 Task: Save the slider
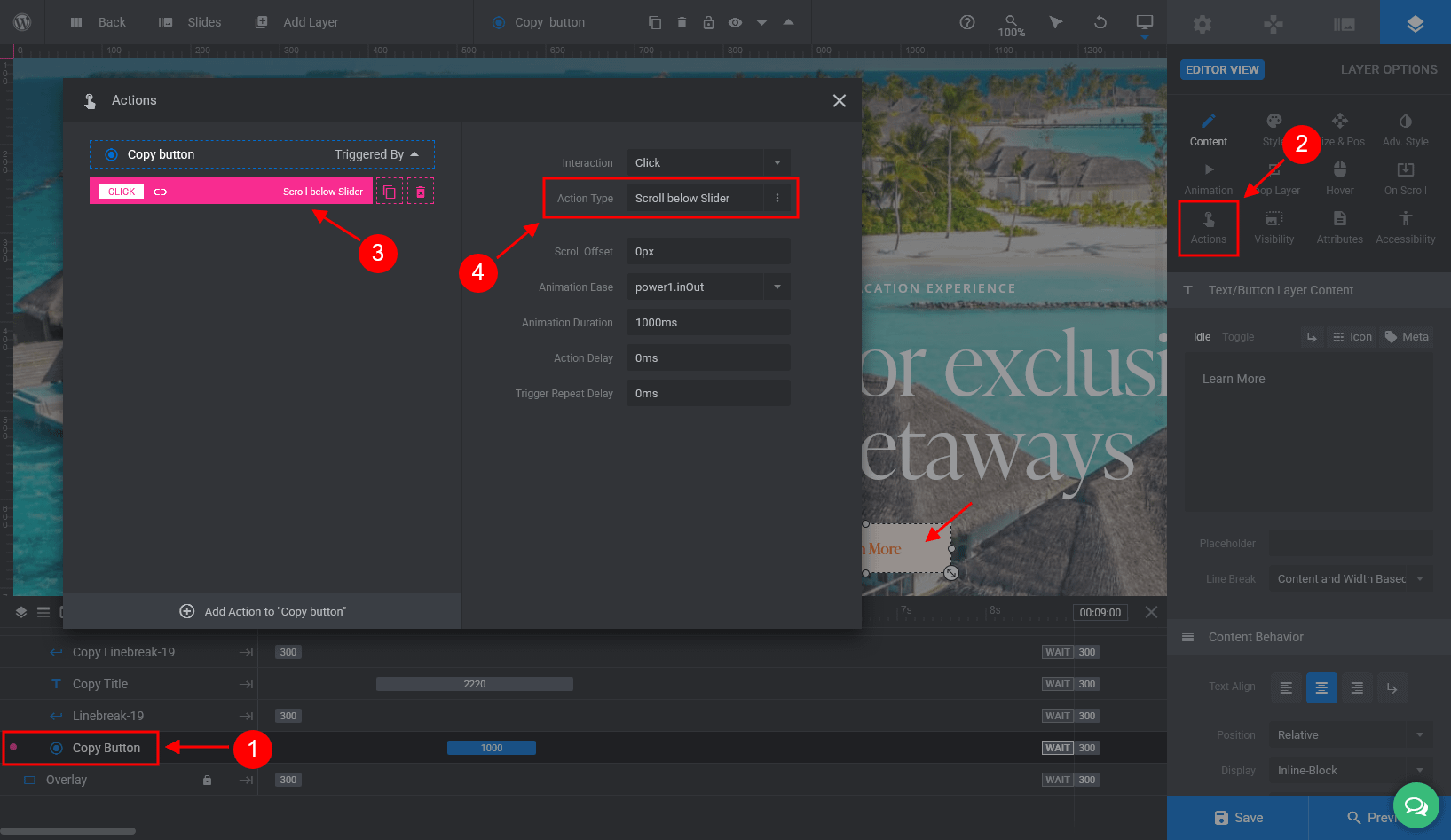[1238, 818]
